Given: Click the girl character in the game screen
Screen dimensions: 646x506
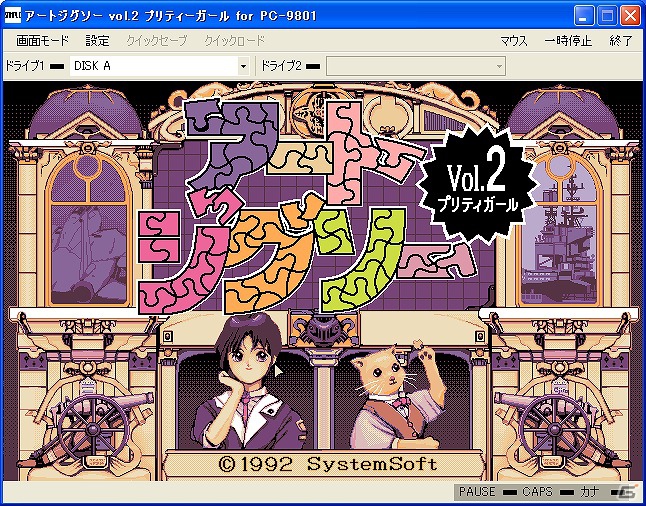Looking at the screenshot, I should 247,383.
